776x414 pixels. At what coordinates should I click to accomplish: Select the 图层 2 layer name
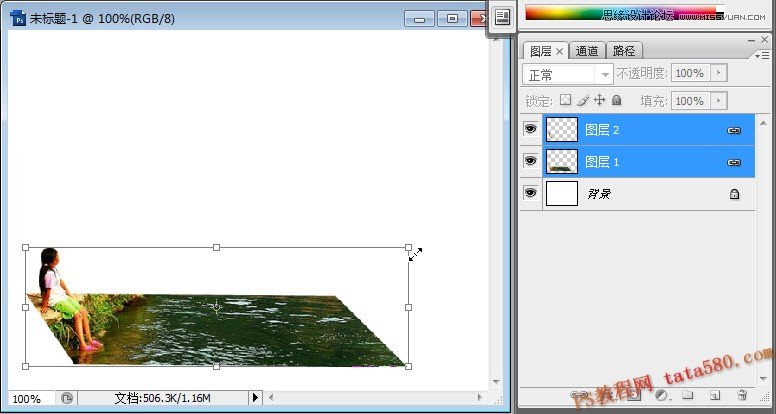(x=602, y=130)
